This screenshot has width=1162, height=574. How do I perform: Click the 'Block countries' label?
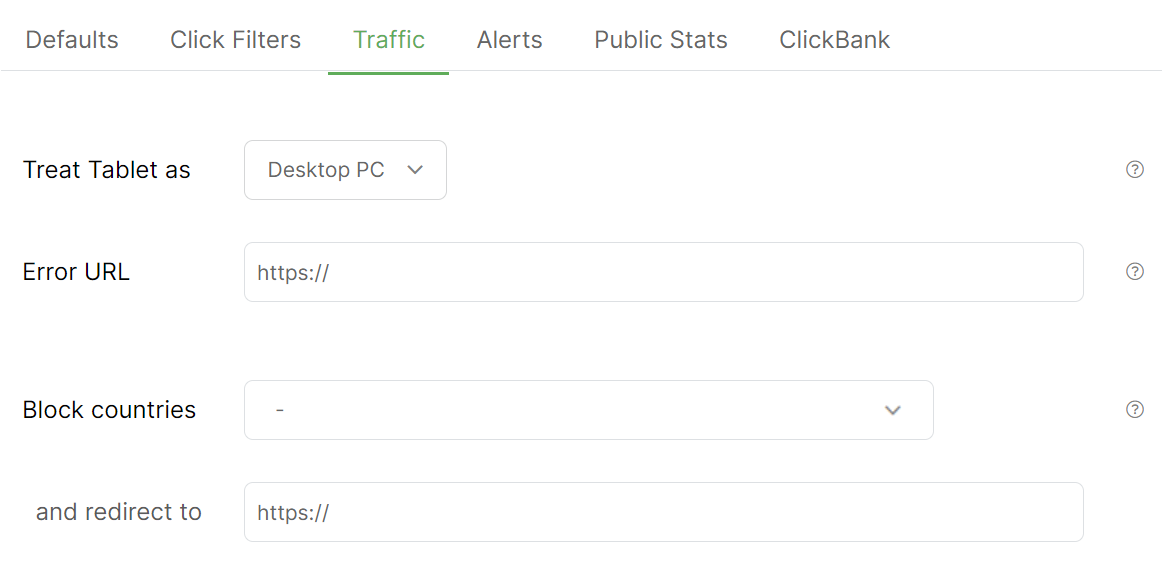[109, 410]
